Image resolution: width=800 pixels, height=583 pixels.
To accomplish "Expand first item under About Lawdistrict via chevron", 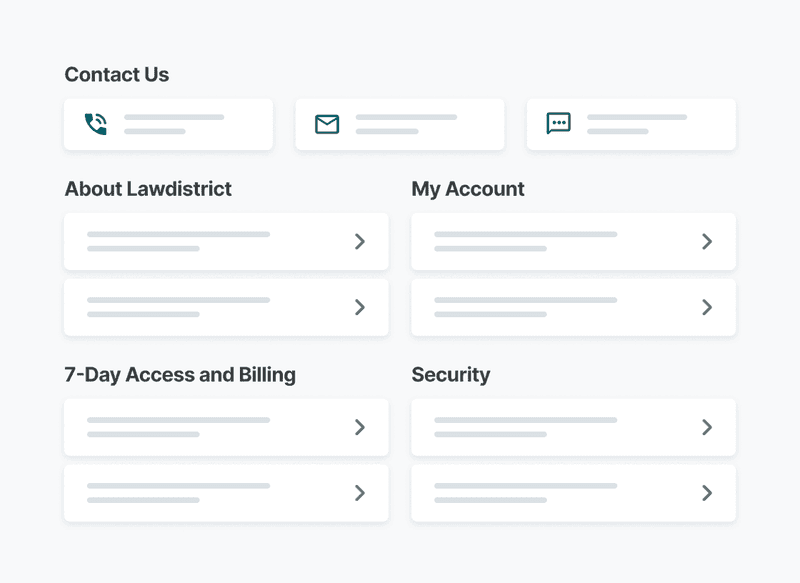I will click(x=360, y=241).
